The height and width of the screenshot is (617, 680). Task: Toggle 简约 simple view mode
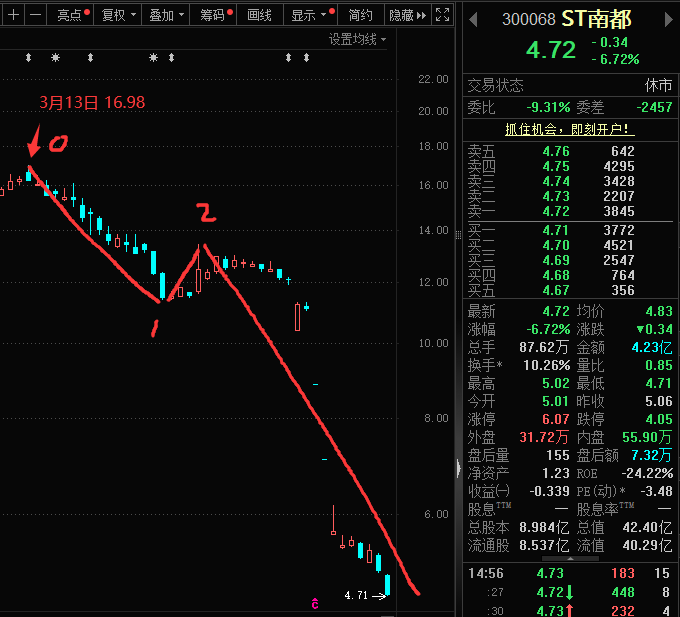click(360, 15)
